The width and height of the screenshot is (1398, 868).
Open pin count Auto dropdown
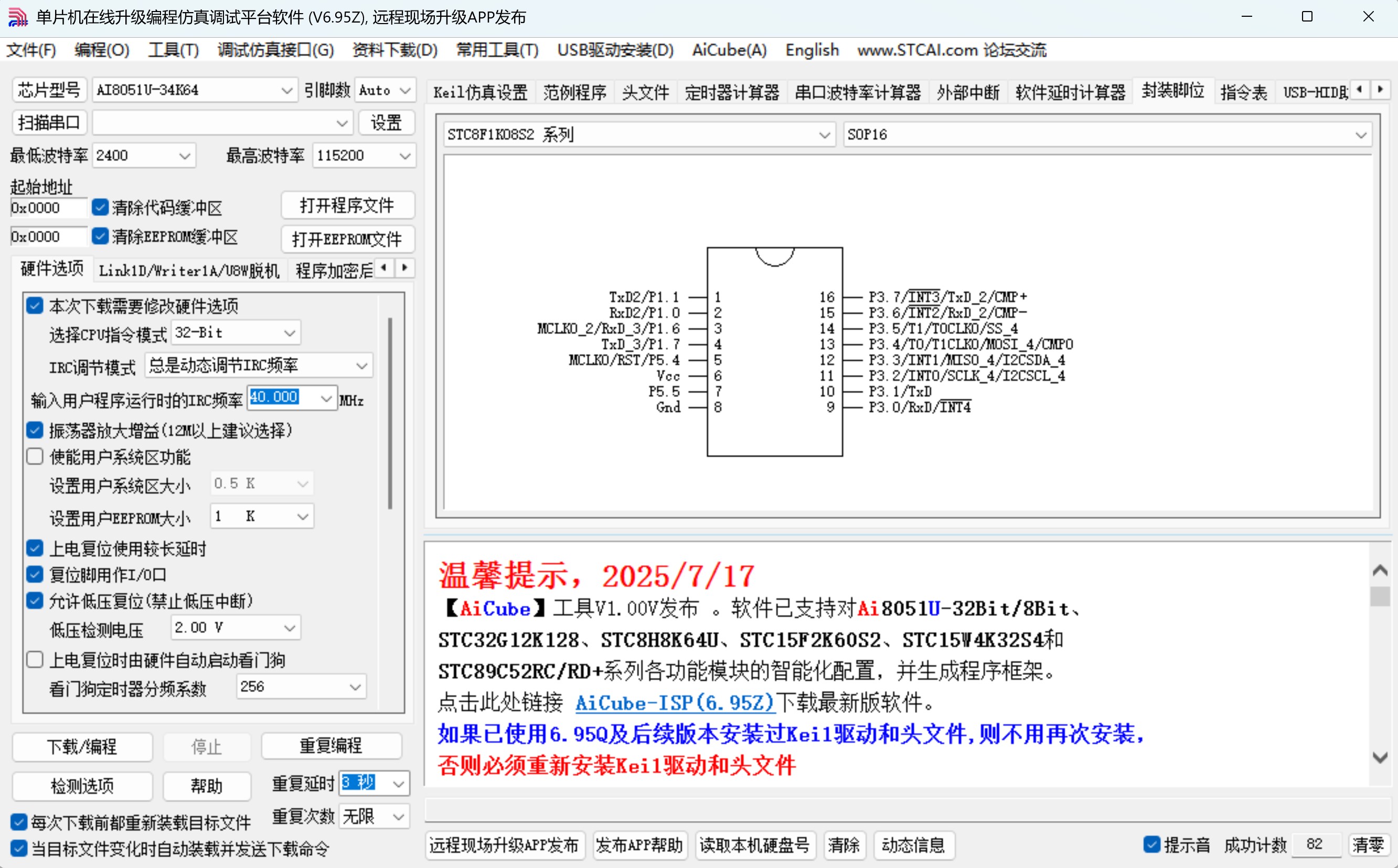coord(385,90)
